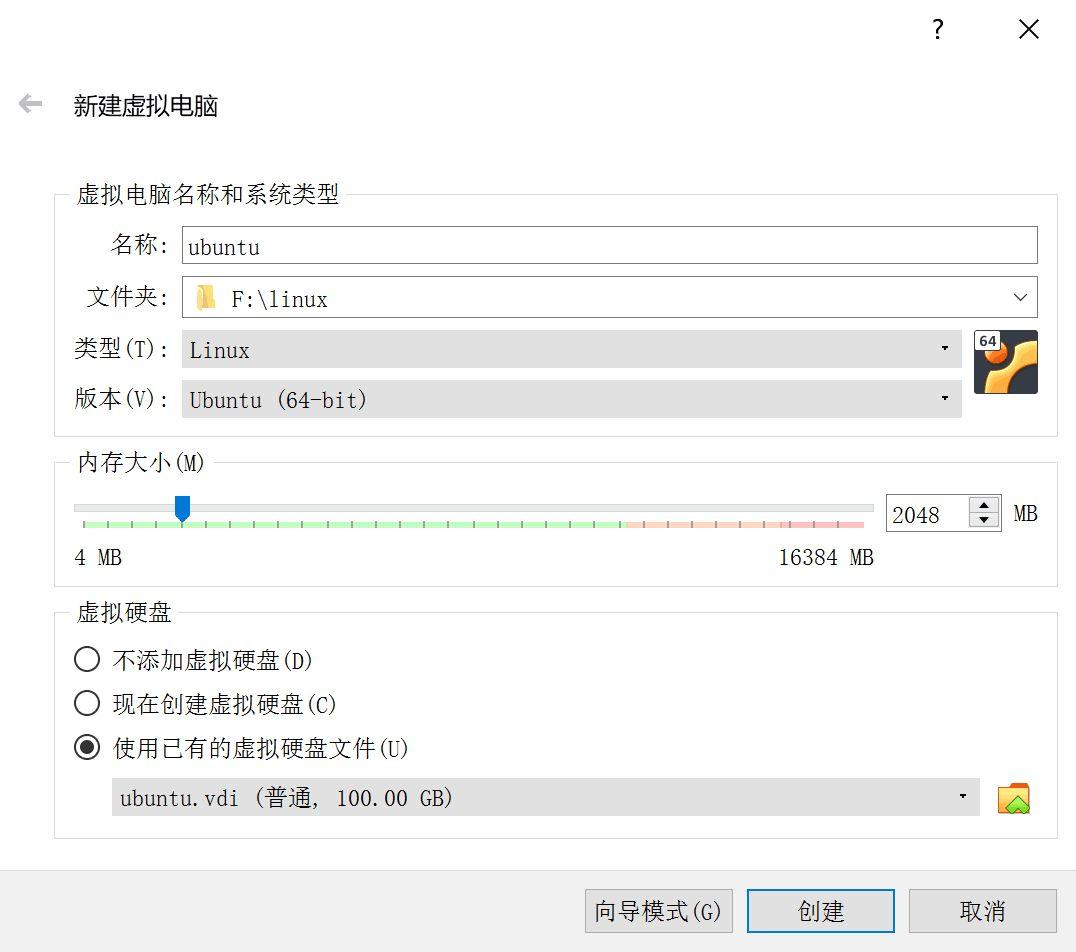This screenshot has height=952, width=1076.
Task: Click the back arrow icon
Action: pos(30,104)
